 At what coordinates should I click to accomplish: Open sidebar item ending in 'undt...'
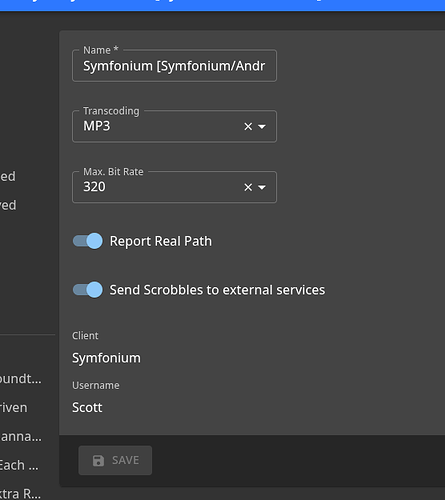[x=21, y=379]
